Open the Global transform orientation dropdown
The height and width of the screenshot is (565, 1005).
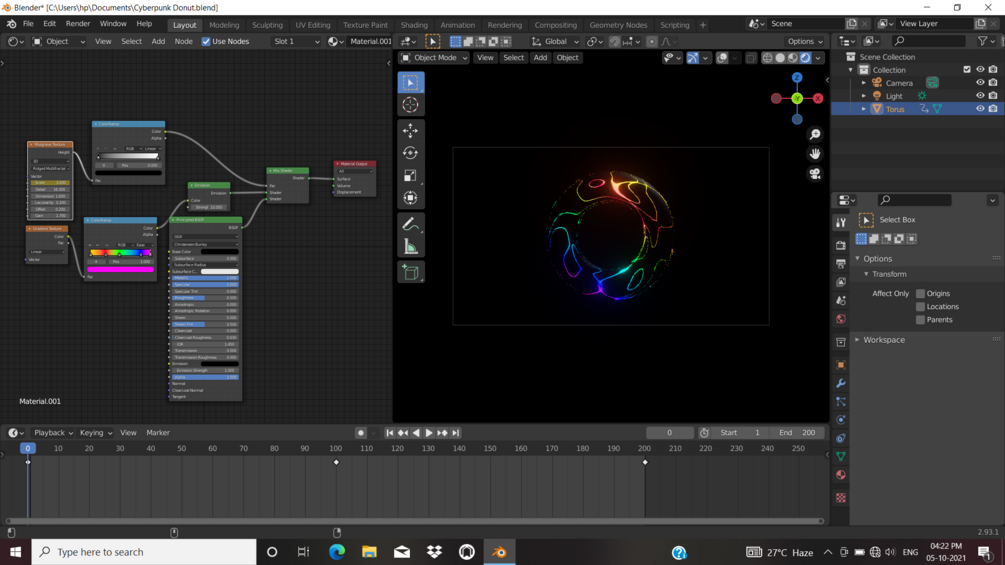tap(555, 41)
